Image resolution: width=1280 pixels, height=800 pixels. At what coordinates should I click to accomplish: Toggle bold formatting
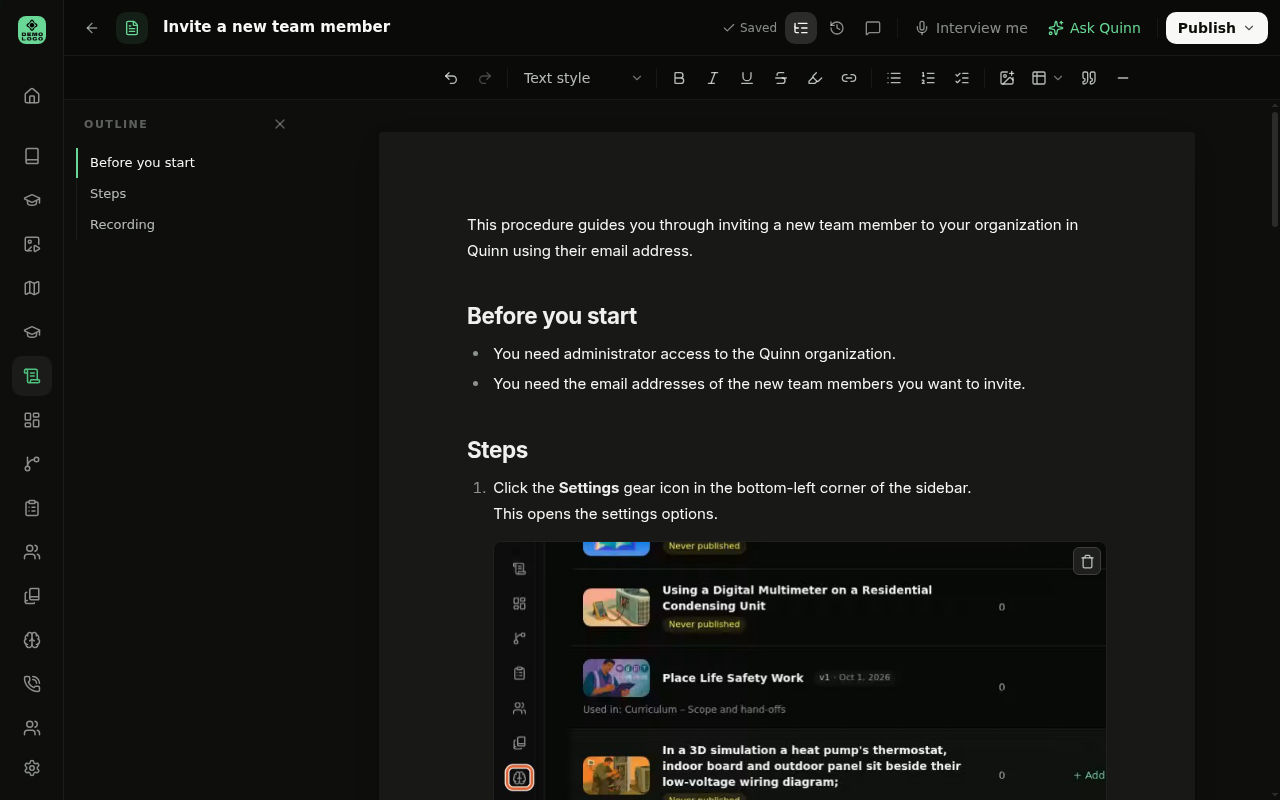pos(679,78)
